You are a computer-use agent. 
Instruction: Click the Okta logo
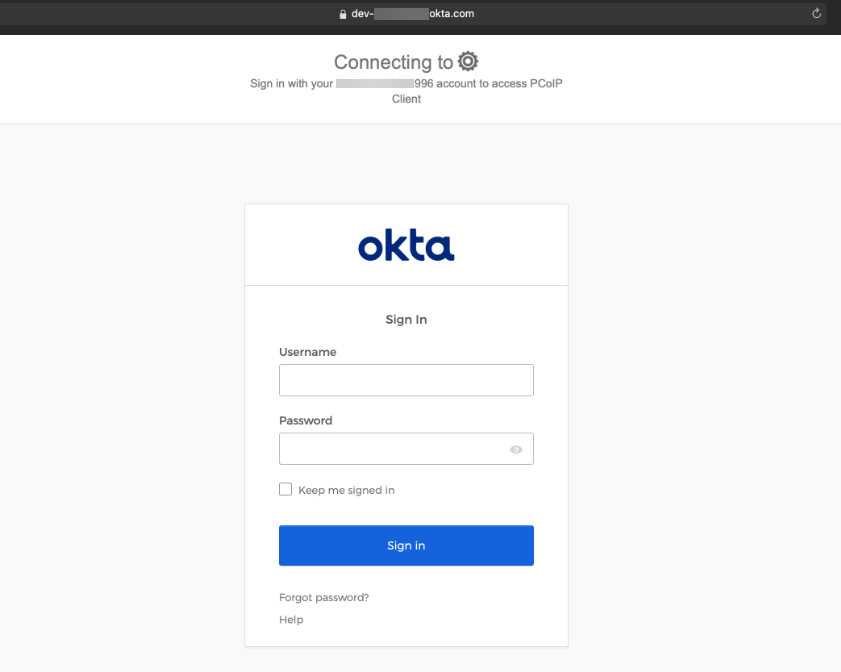[x=406, y=246]
